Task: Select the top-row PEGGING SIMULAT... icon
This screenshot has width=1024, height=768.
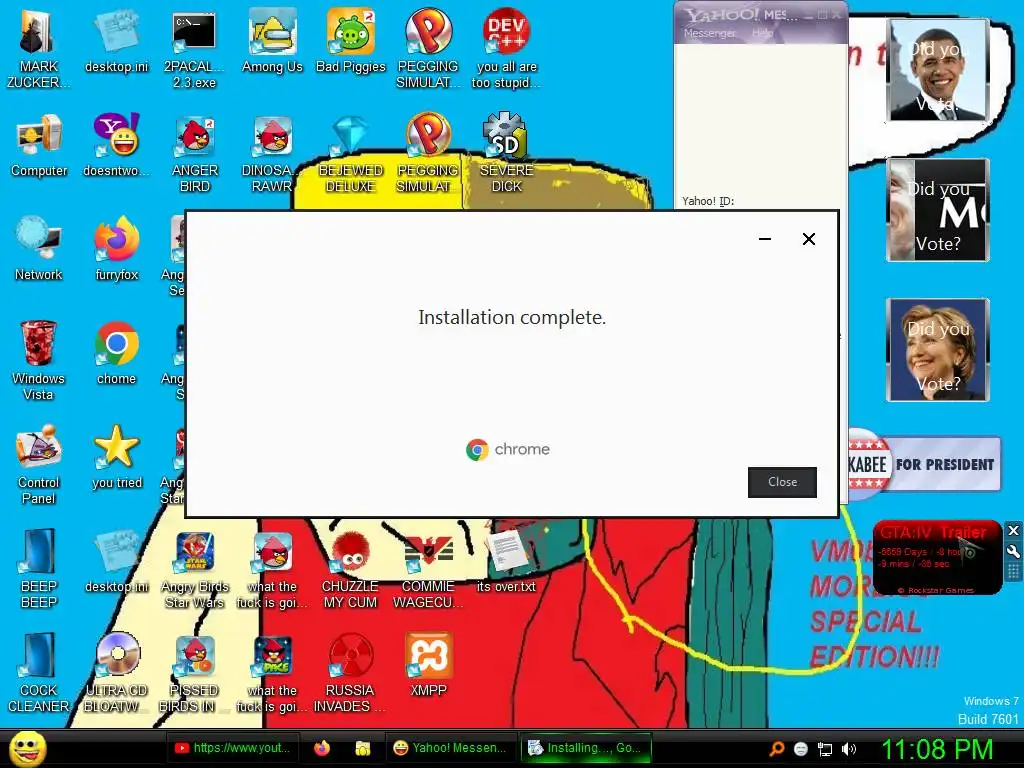Action: tap(428, 49)
